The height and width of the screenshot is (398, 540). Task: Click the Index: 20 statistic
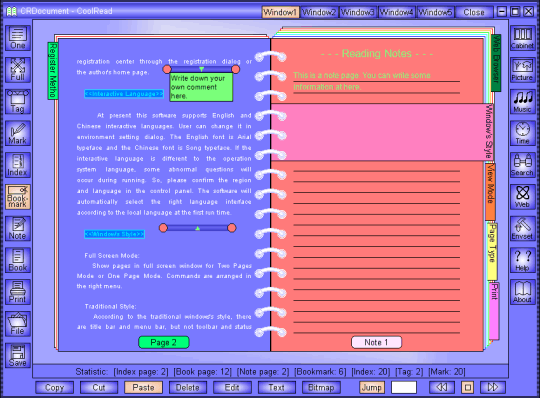[x=371, y=372]
